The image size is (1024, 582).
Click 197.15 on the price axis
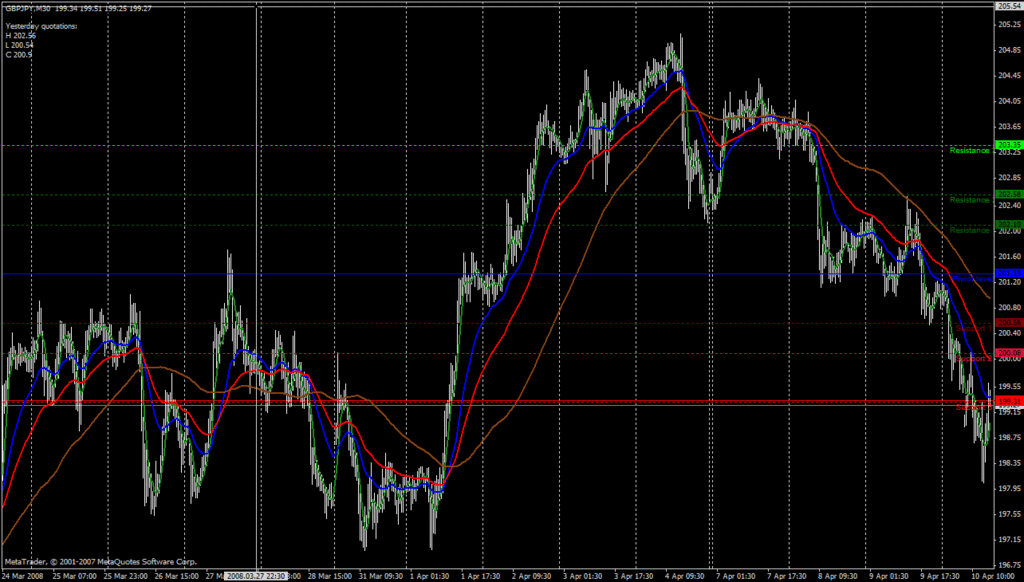coord(1010,540)
